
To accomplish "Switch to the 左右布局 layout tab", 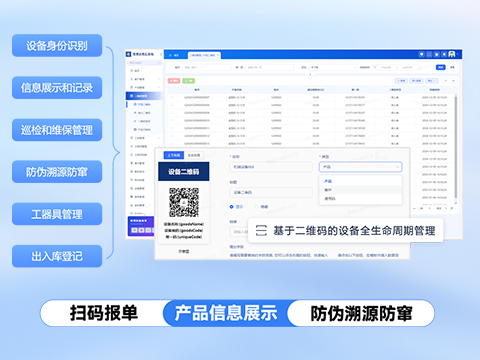I will (x=194, y=155).
